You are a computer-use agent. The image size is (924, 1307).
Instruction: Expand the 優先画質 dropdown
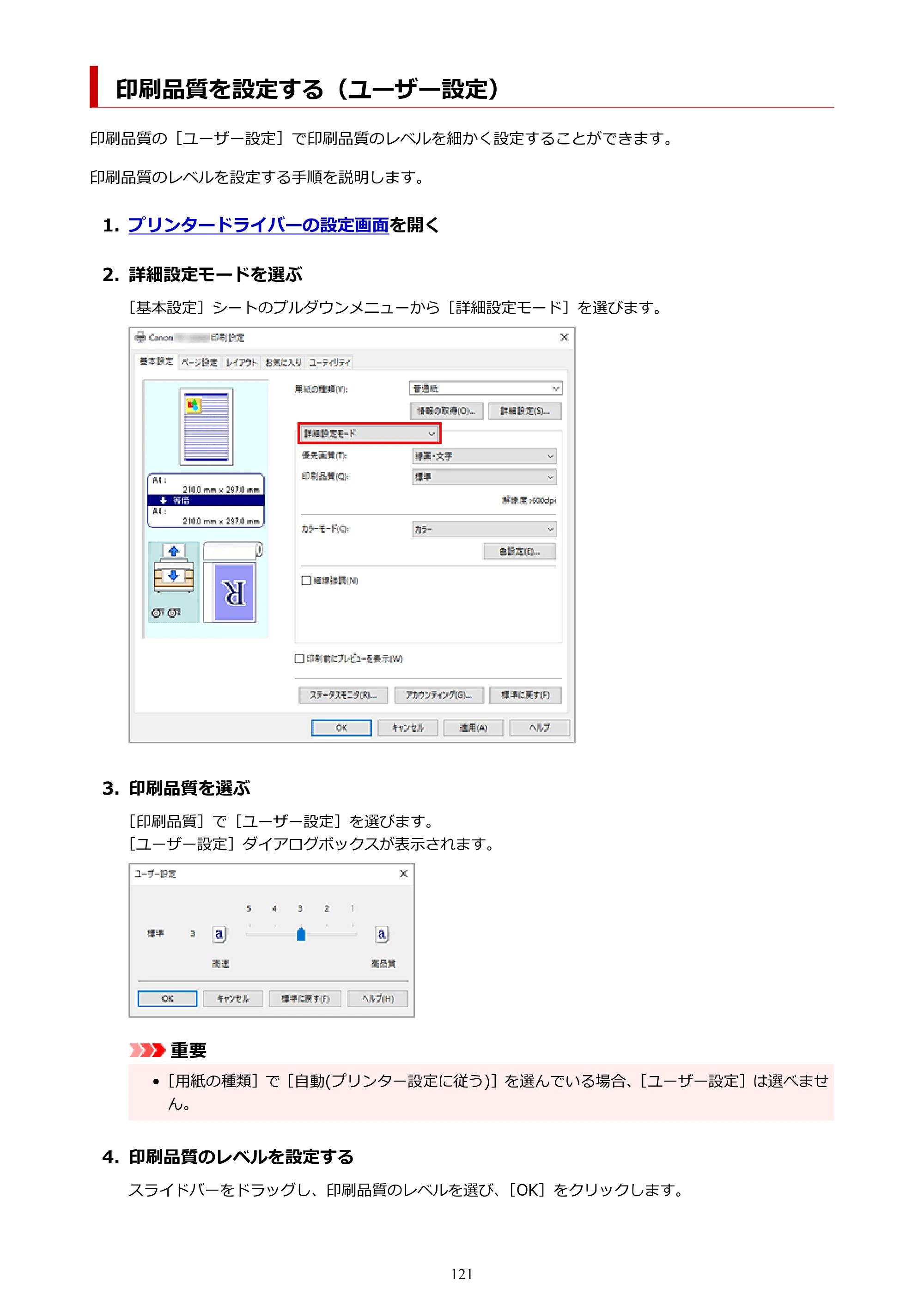click(x=484, y=456)
